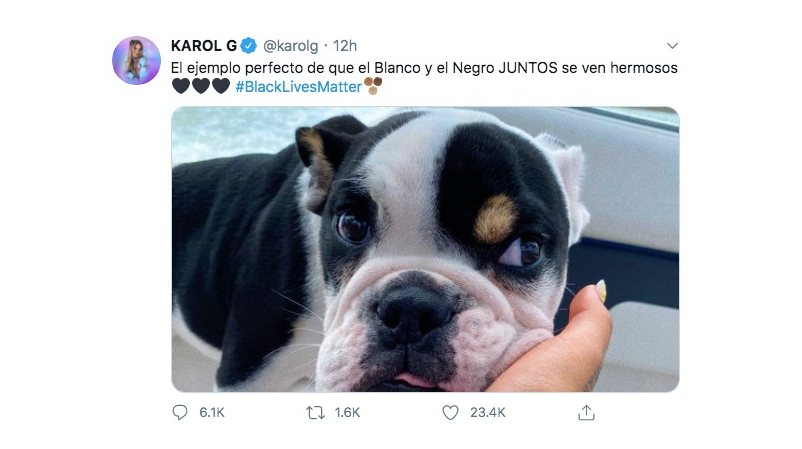
Task: Click the tweet text starting 'El ejemplo perfecto'
Action: (x=330, y=67)
